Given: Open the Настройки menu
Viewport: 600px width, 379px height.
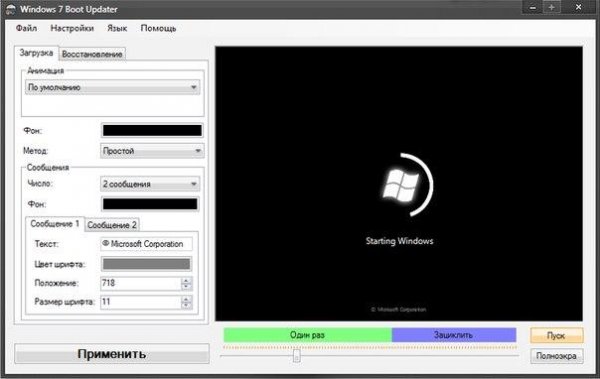Looking at the screenshot, I should click(x=72, y=28).
